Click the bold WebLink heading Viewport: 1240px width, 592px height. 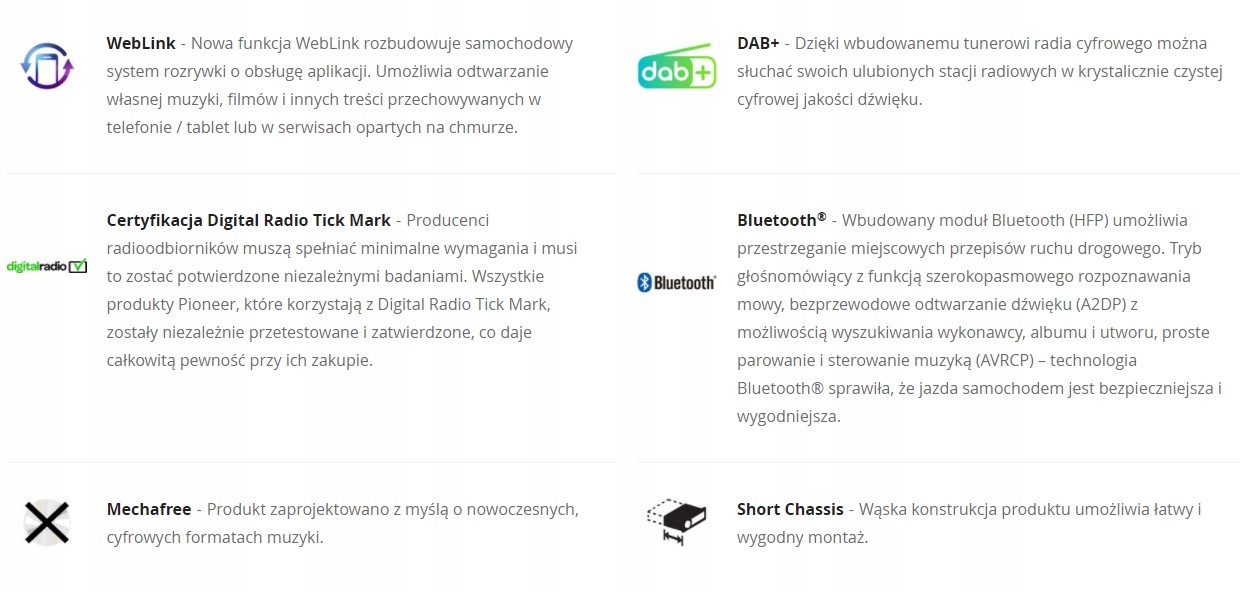[141, 44]
